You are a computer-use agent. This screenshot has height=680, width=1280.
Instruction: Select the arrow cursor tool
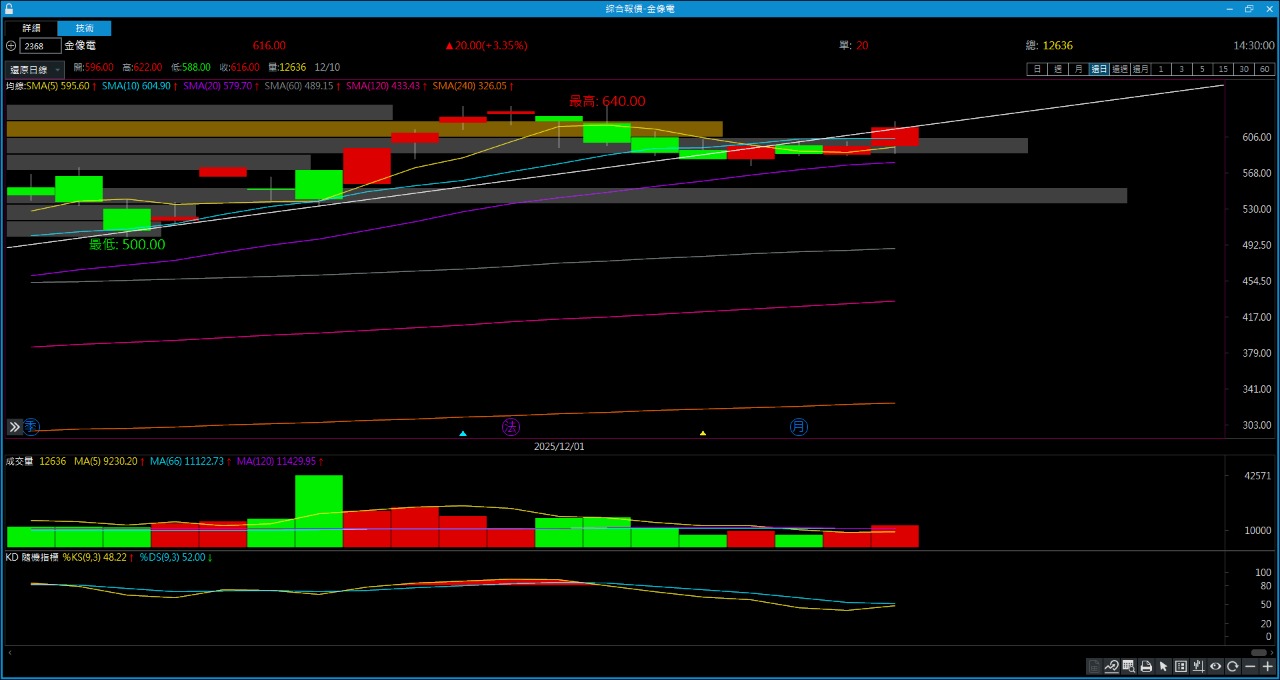coord(1163,666)
